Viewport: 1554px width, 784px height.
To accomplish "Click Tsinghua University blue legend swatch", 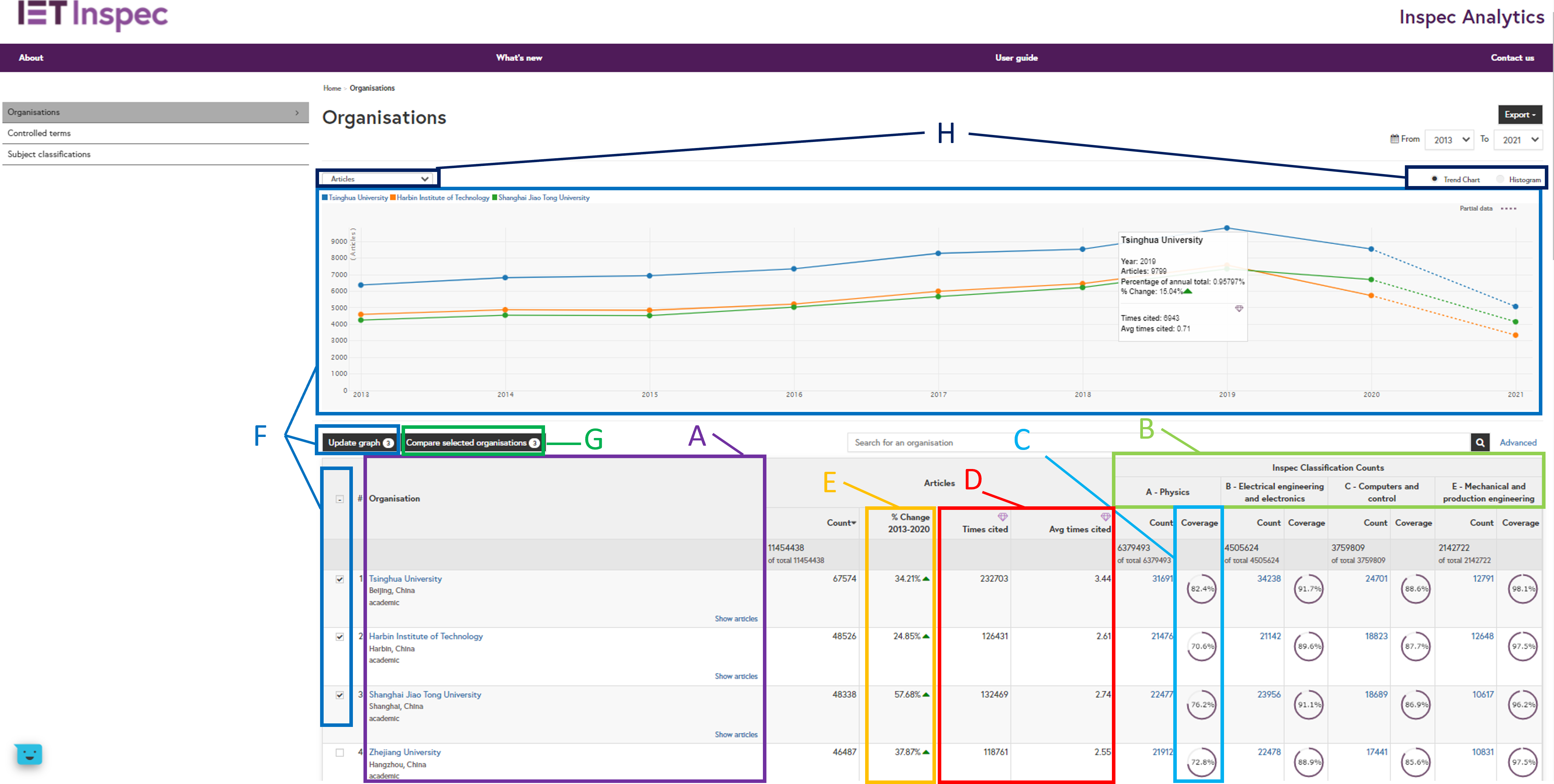I will tap(325, 197).
